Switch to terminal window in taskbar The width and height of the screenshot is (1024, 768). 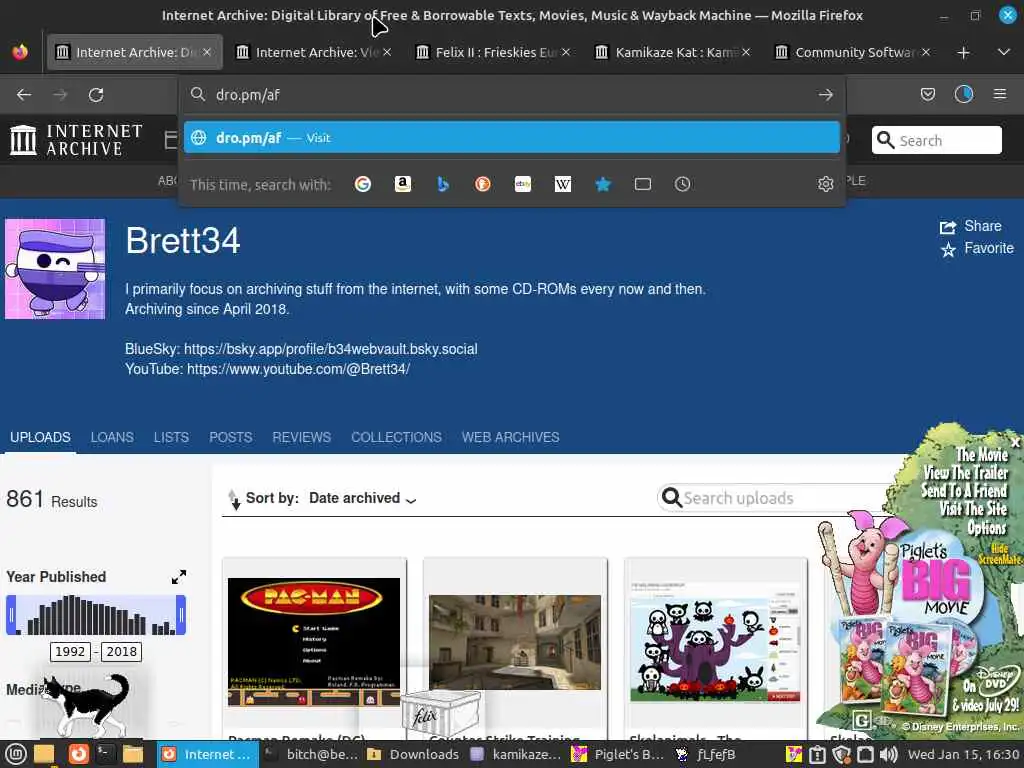point(311,754)
